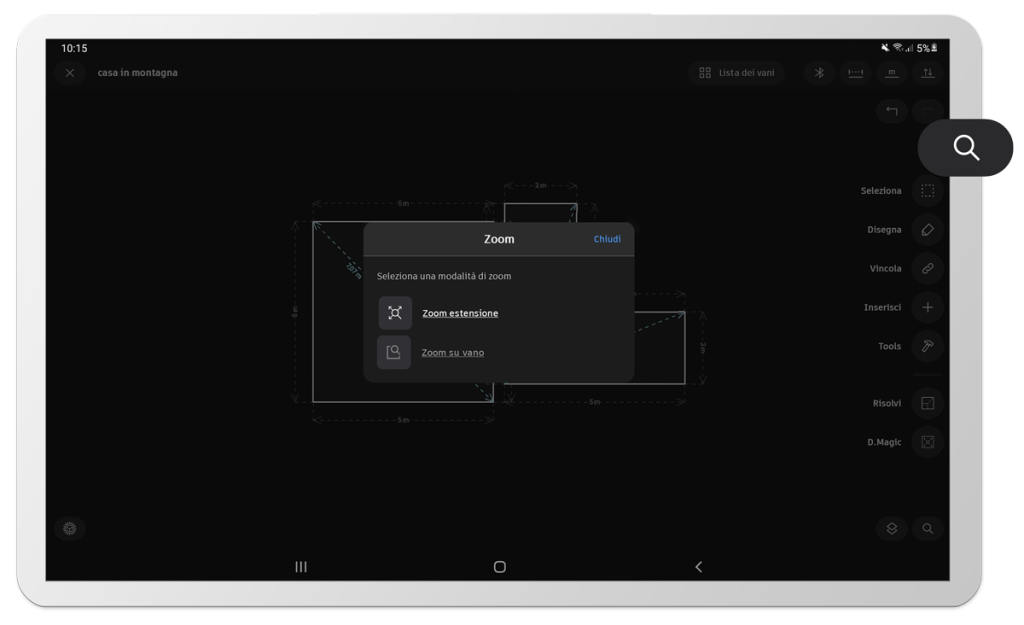The width and height of the screenshot is (1024, 625).
Task: Tap the Seleziona label
Action: tap(880, 191)
